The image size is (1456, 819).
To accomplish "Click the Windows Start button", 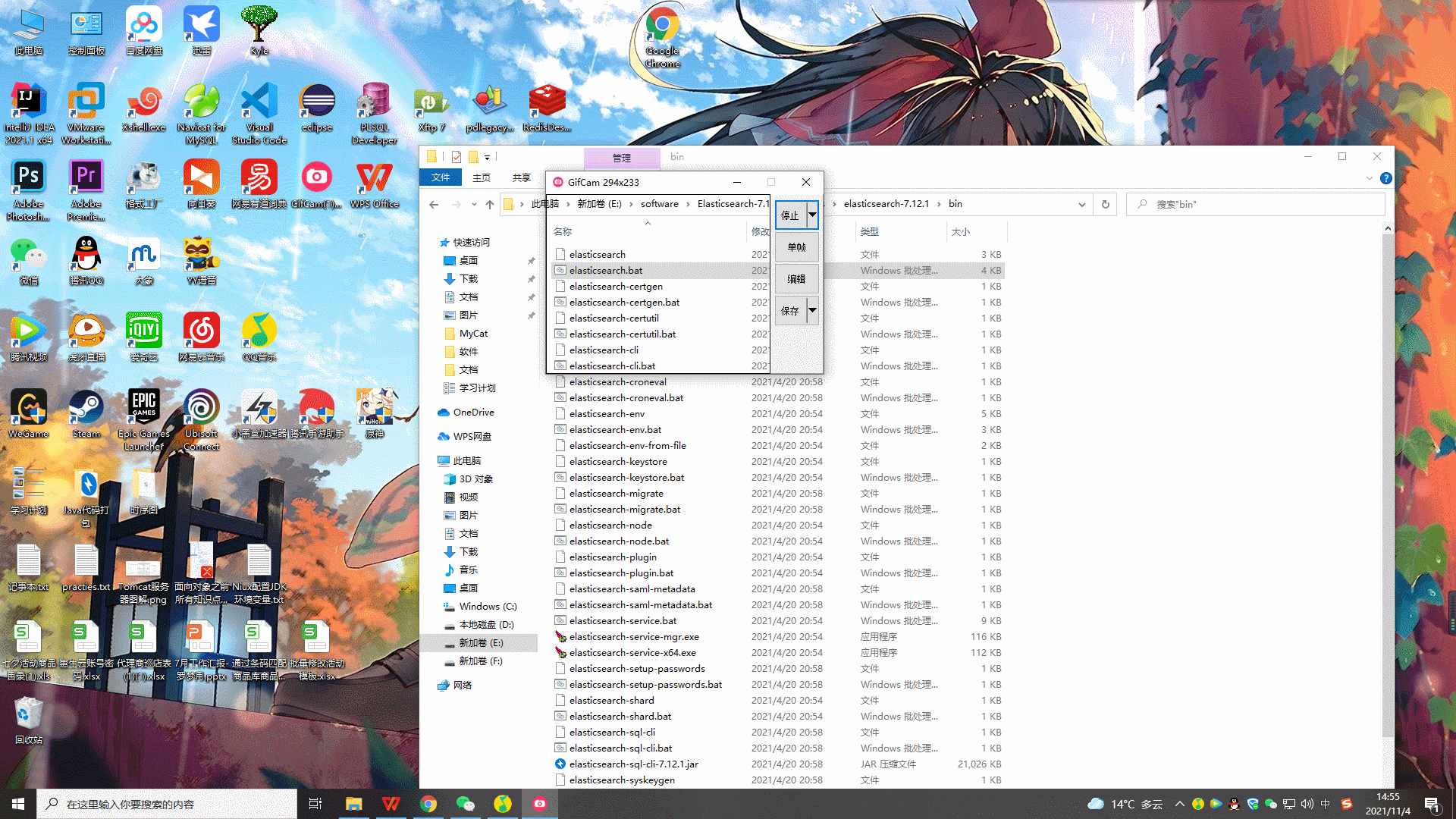I will [x=18, y=804].
